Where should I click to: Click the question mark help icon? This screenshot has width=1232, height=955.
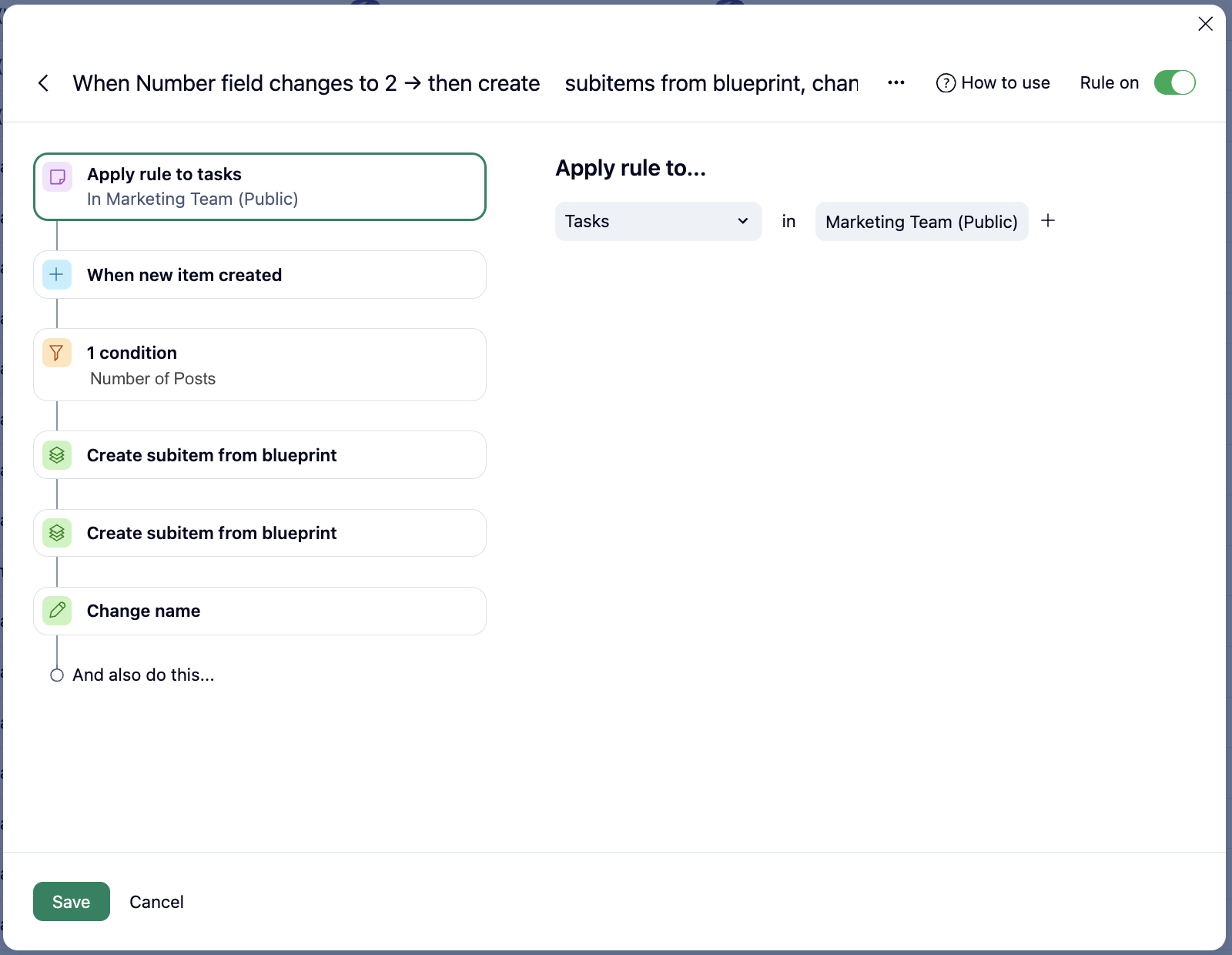tap(946, 83)
